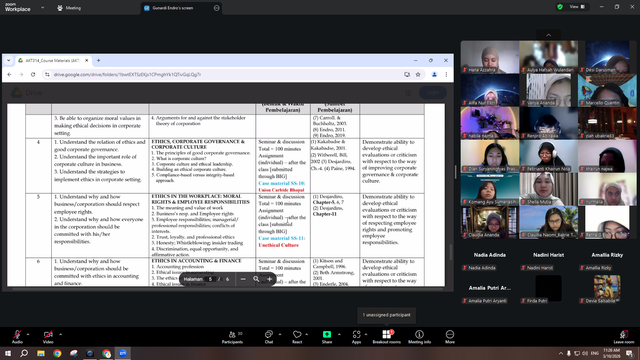Click the Halaman page number field

coord(210,279)
